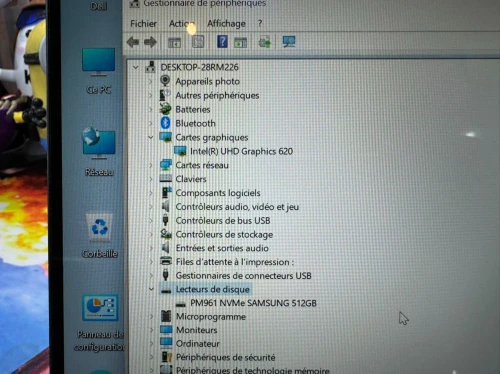Image resolution: width=500 pixels, height=374 pixels.
Task: Select Périphériques de sécurité label
Action: pyautogui.click(x=226, y=357)
